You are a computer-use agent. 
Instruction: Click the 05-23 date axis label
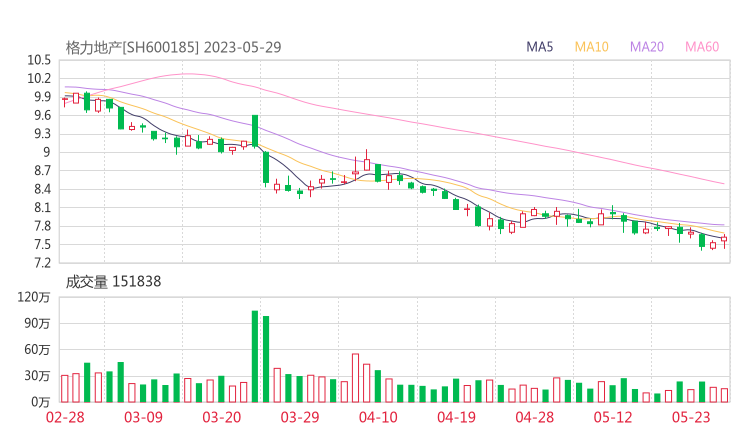coord(691,417)
